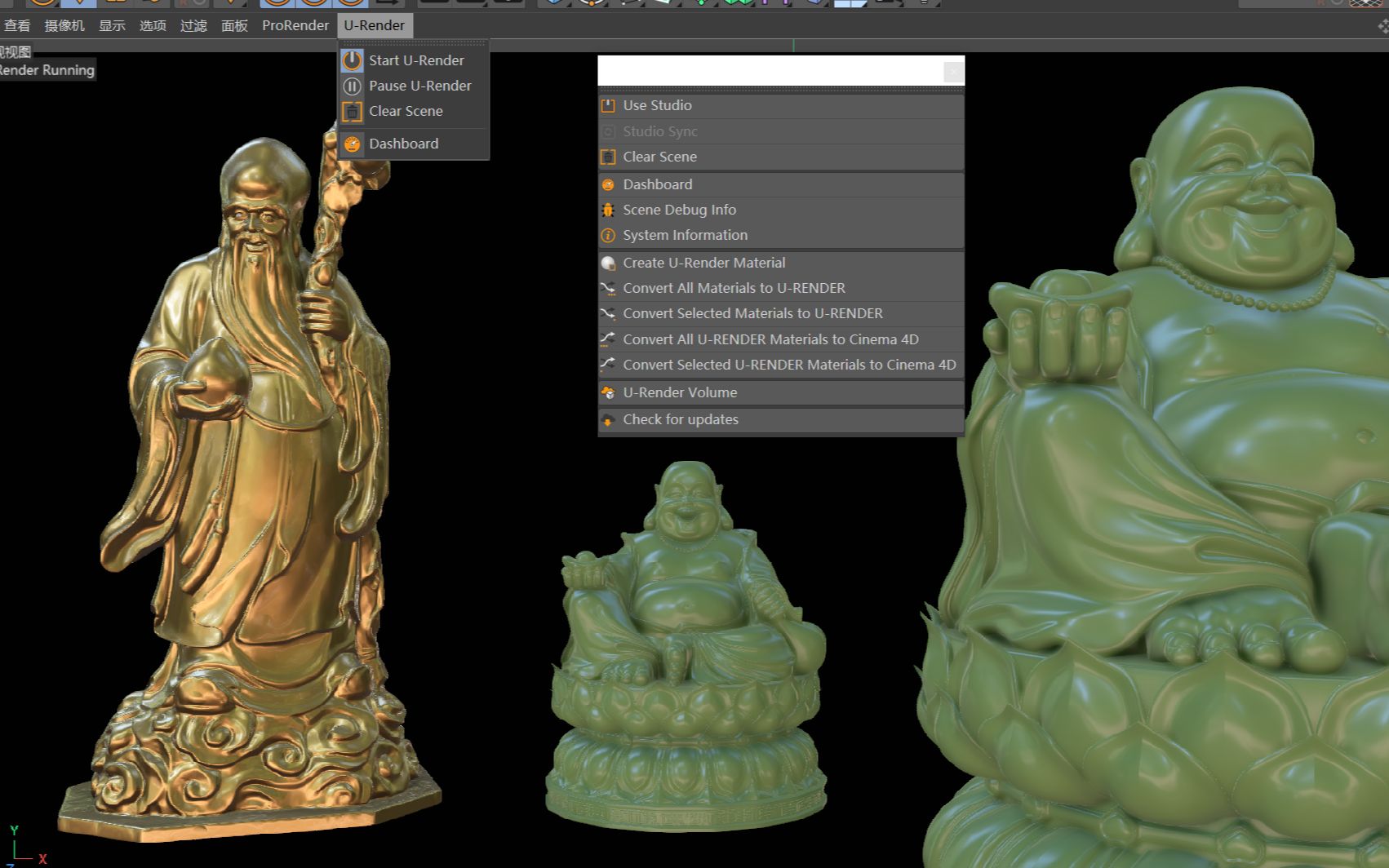Click the Pause U-Render icon

point(352,86)
